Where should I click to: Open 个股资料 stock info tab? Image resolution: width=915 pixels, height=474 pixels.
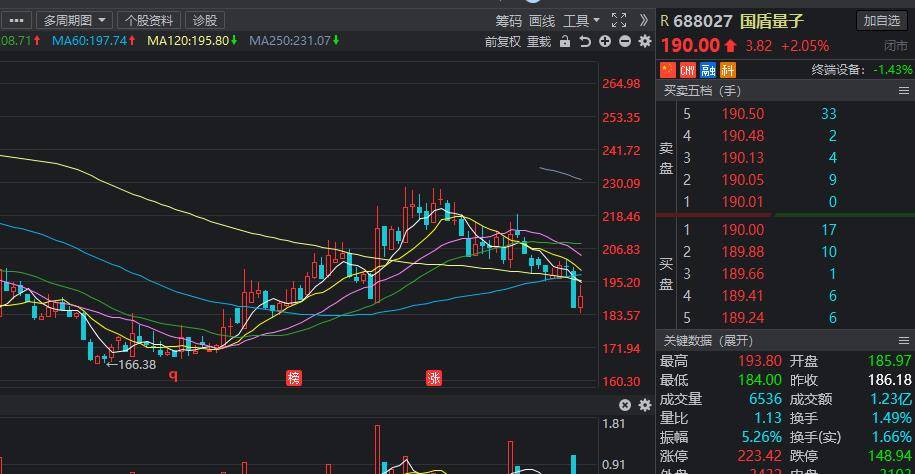click(149, 20)
